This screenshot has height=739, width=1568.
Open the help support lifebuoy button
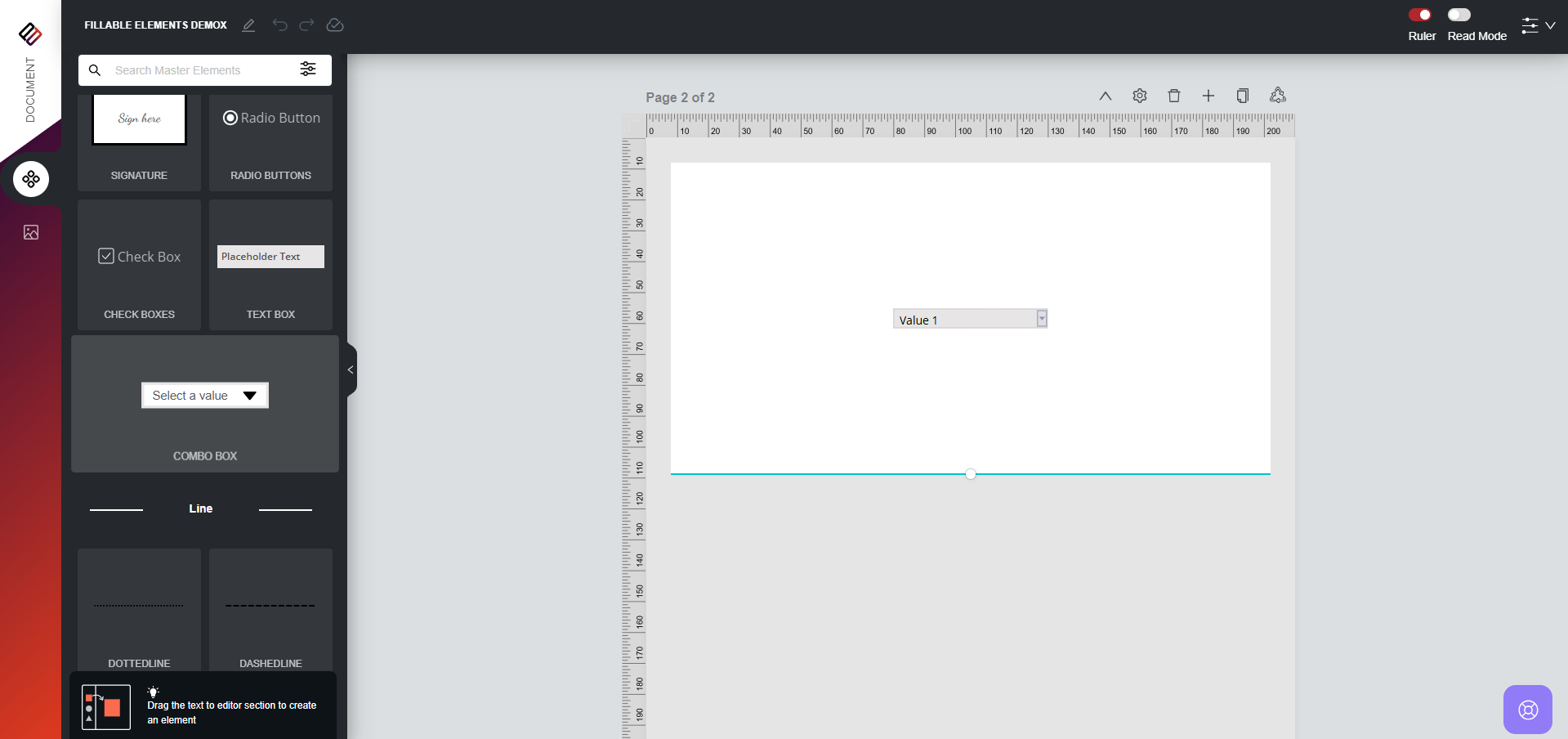click(1527, 710)
